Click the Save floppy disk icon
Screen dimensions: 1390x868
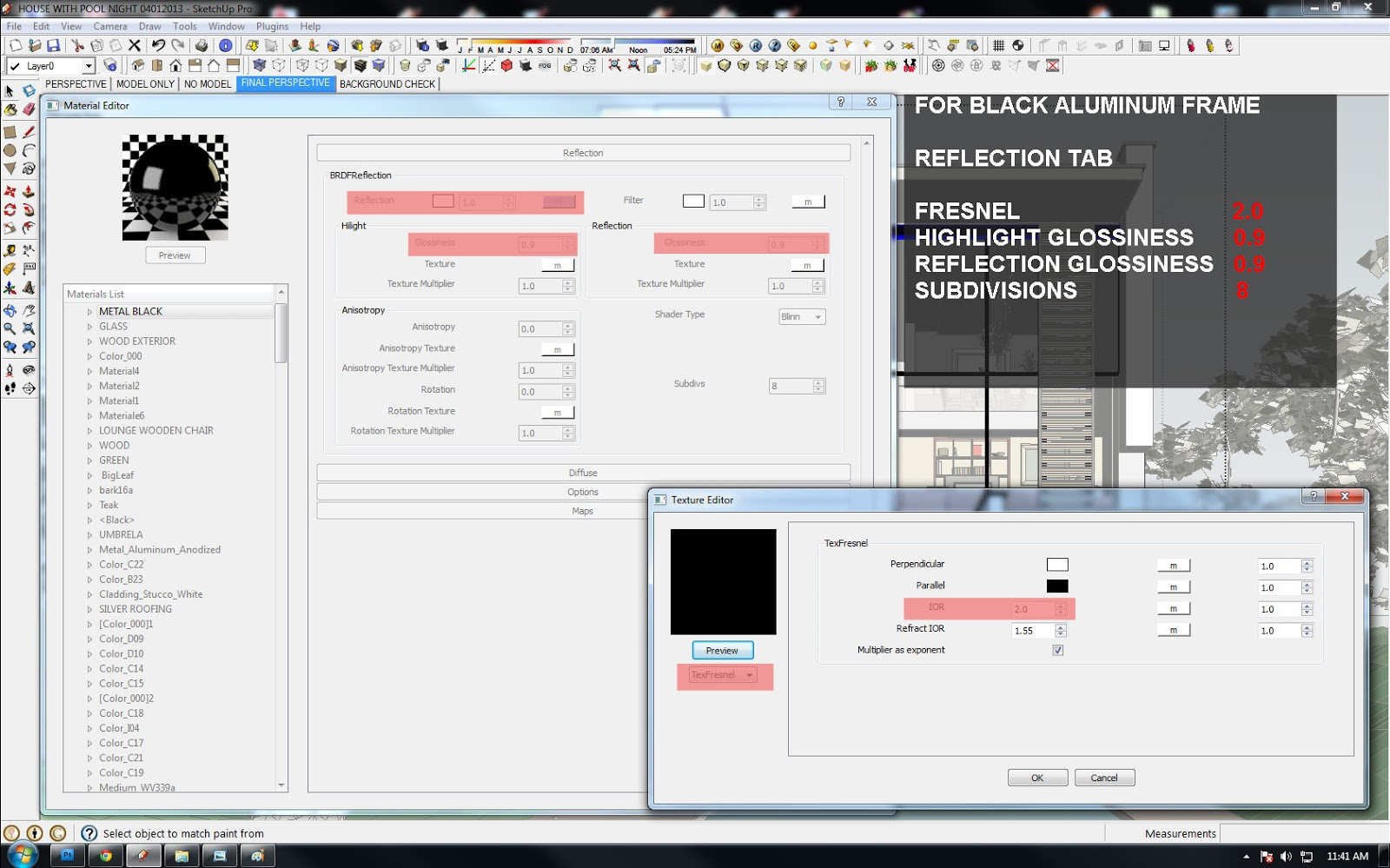pos(54,45)
